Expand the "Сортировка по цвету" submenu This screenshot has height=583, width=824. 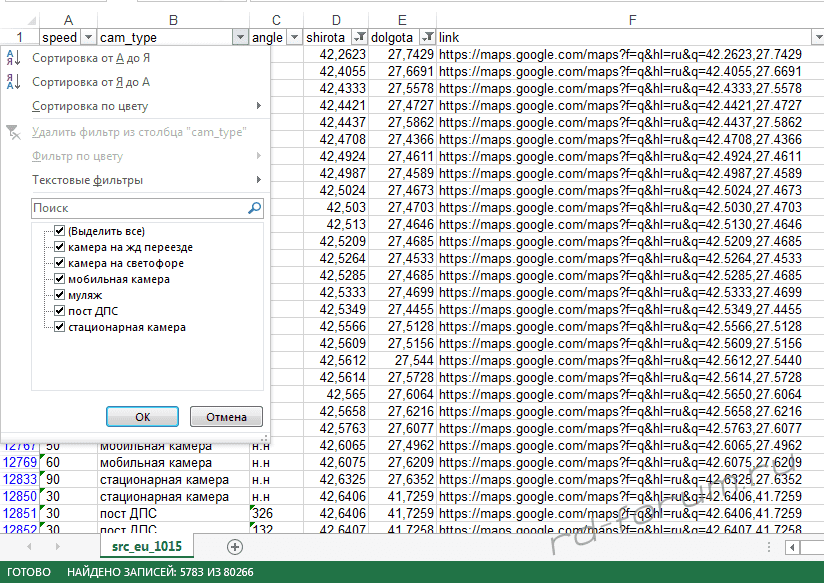(x=259, y=106)
